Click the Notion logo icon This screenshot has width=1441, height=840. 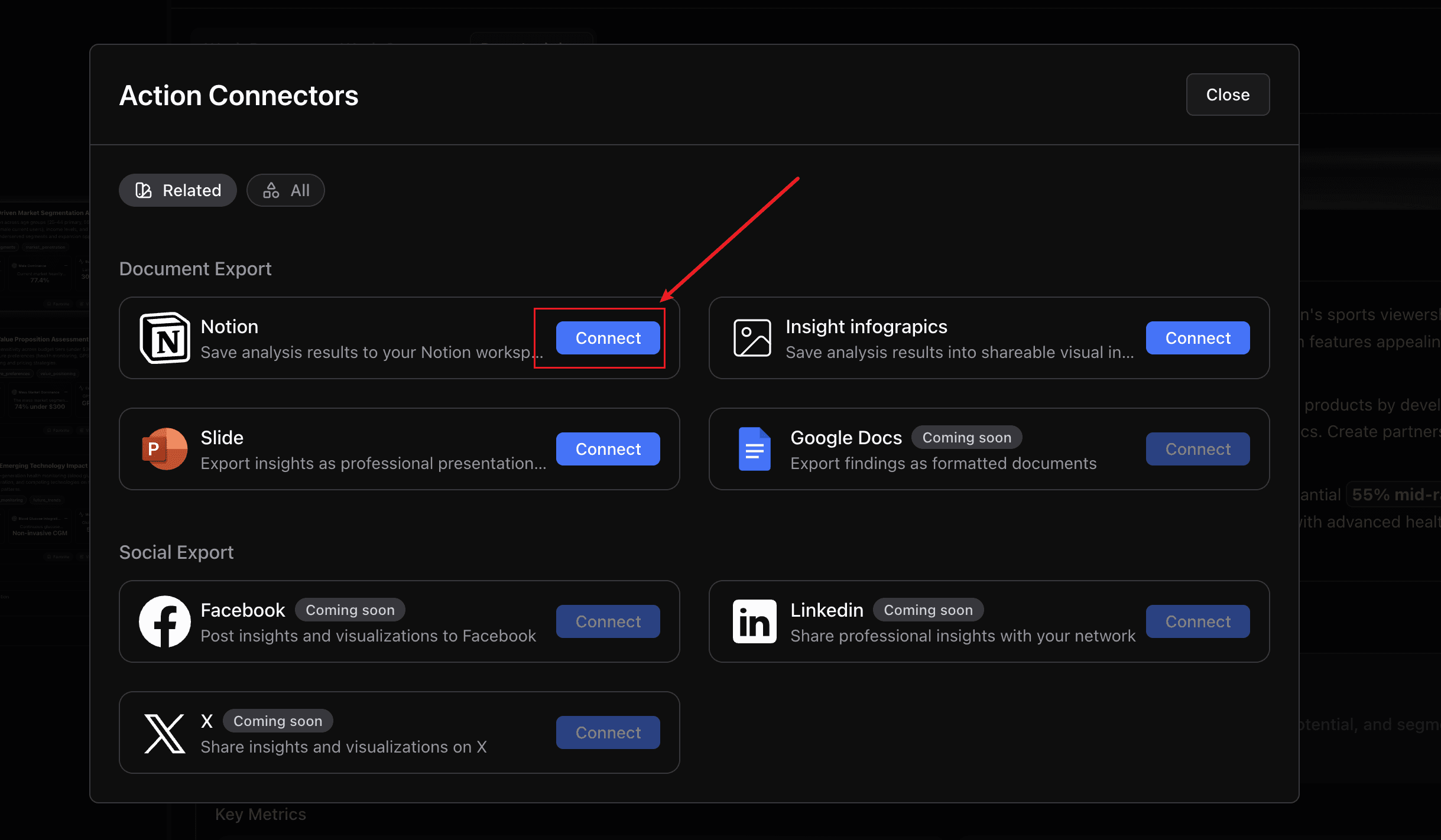point(164,338)
